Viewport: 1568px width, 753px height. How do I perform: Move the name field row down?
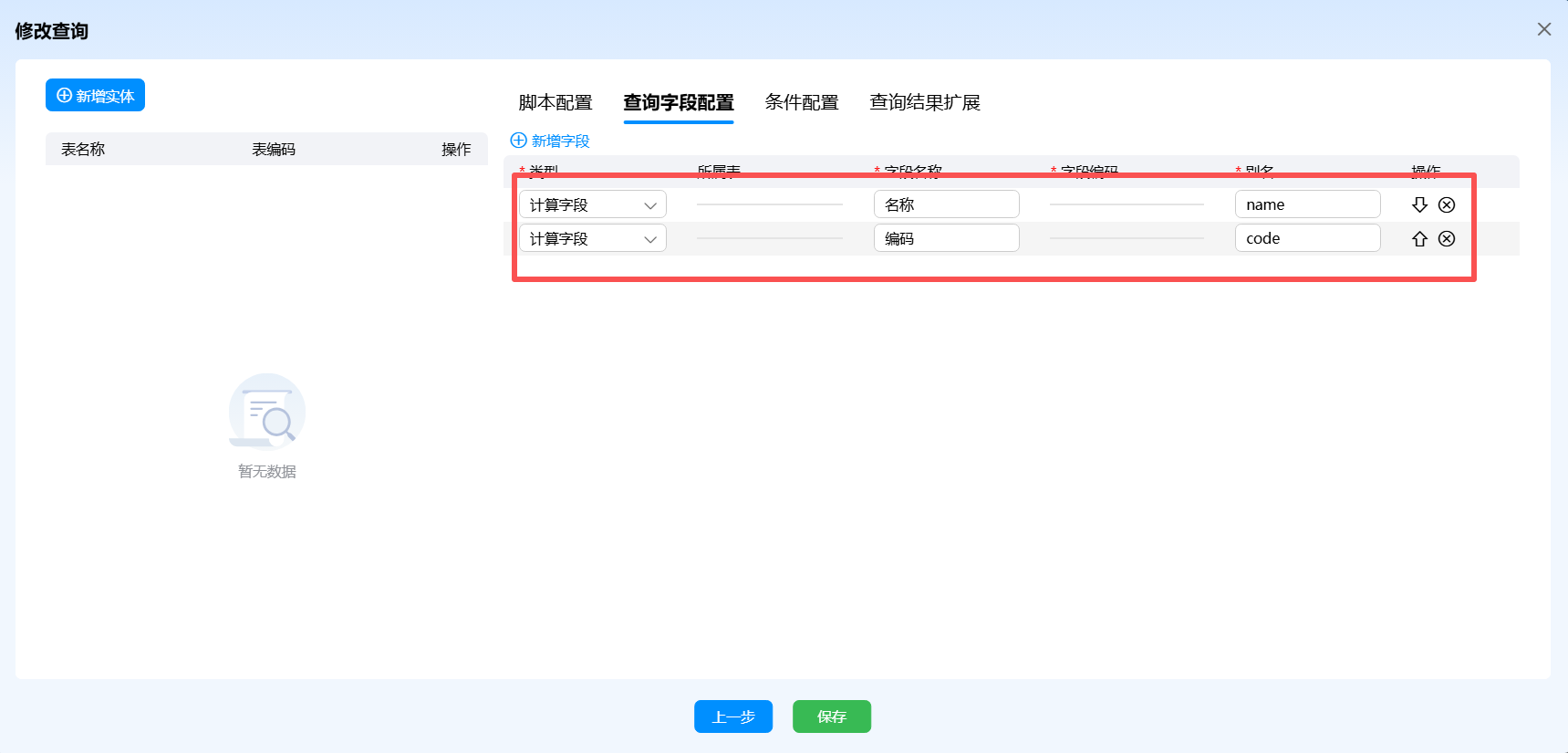[1419, 204]
